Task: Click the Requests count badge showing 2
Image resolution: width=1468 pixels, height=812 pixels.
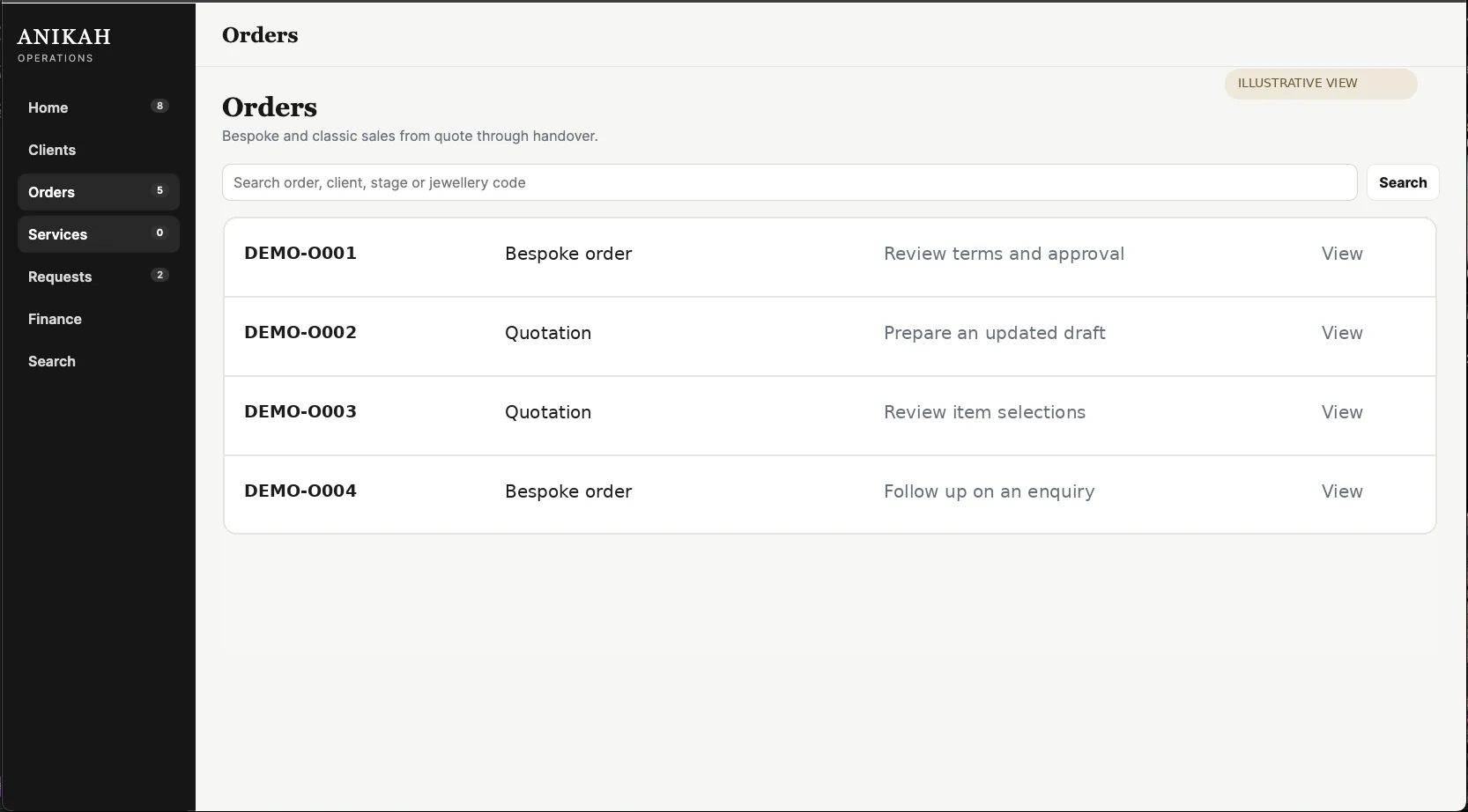Action: [x=159, y=275]
